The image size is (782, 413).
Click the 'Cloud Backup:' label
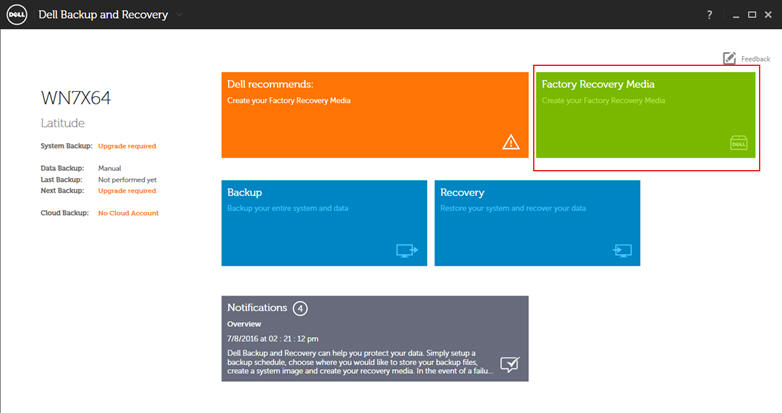[x=64, y=213]
